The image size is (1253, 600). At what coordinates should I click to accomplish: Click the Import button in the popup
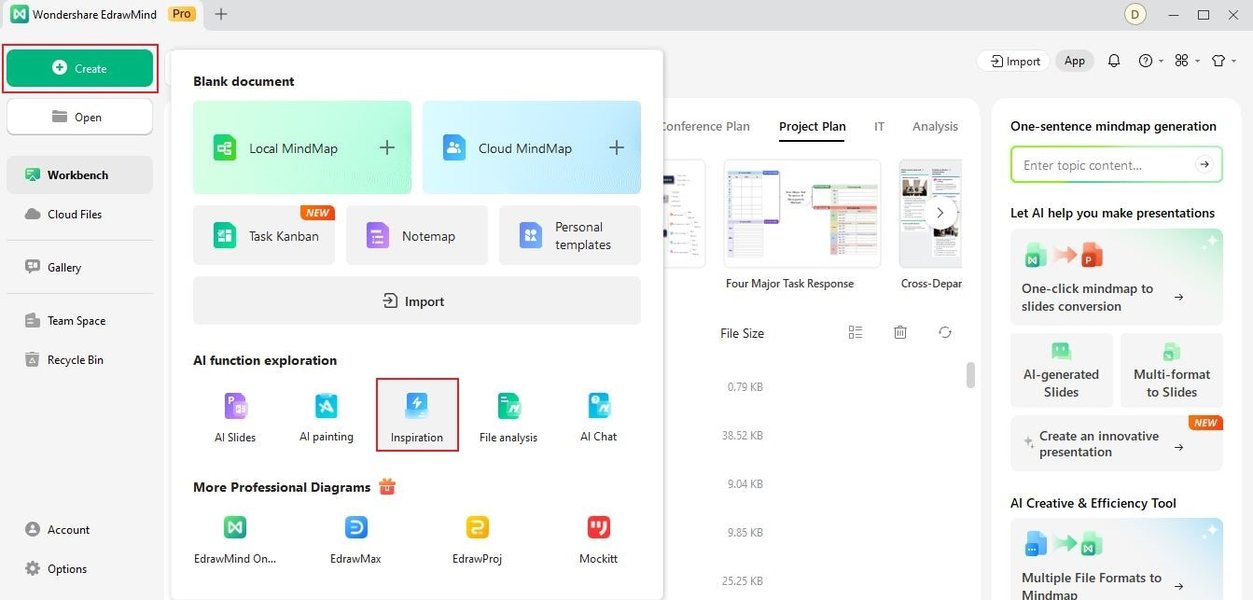pos(417,301)
